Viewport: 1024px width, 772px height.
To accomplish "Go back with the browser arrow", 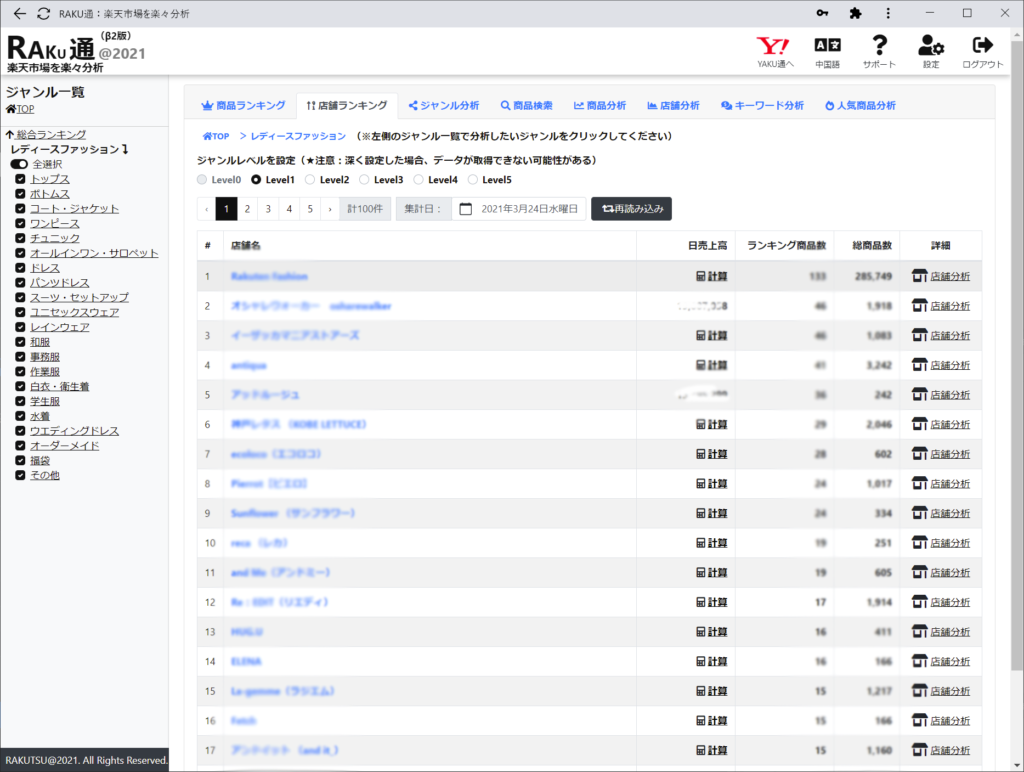I will click(x=20, y=14).
